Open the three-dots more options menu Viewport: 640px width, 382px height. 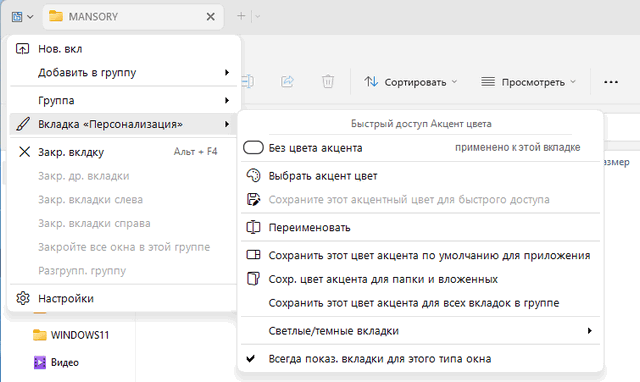tap(611, 82)
